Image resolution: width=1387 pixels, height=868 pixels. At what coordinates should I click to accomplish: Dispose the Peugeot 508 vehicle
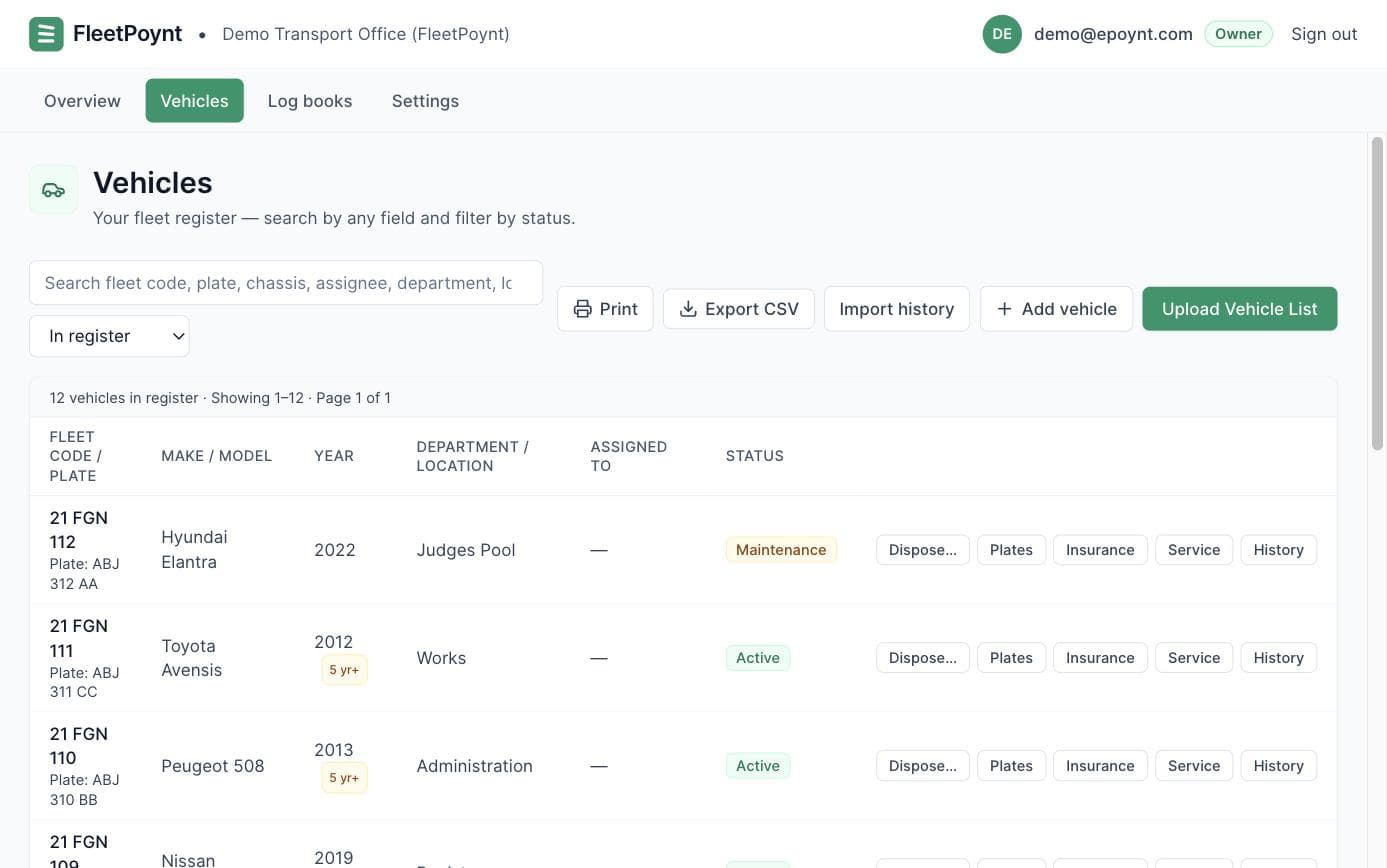pyautogui.click(x=922, y=766)
